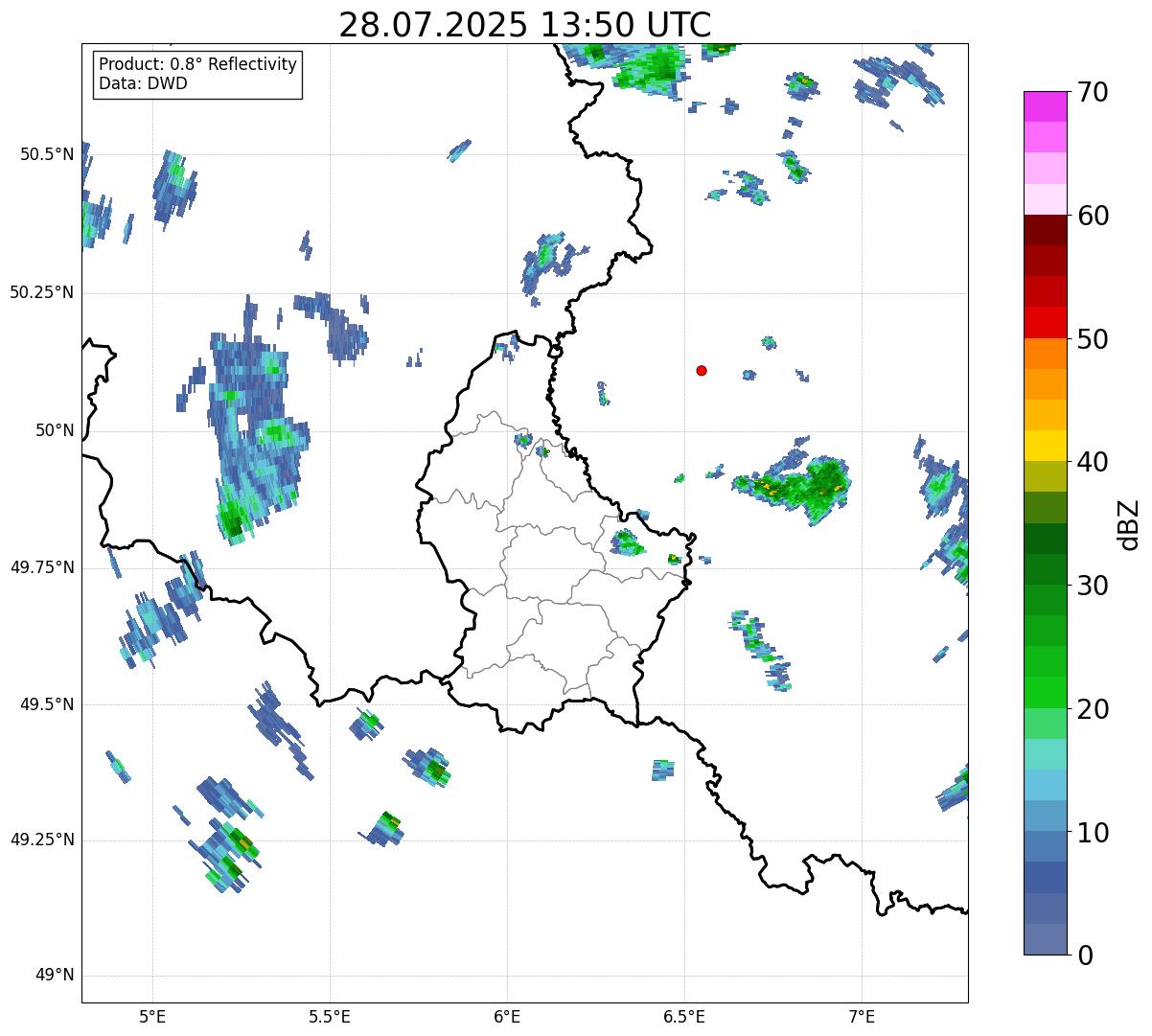Click the "7°E" longitude label
Screen dimensions: 1152x1036
862,1017
